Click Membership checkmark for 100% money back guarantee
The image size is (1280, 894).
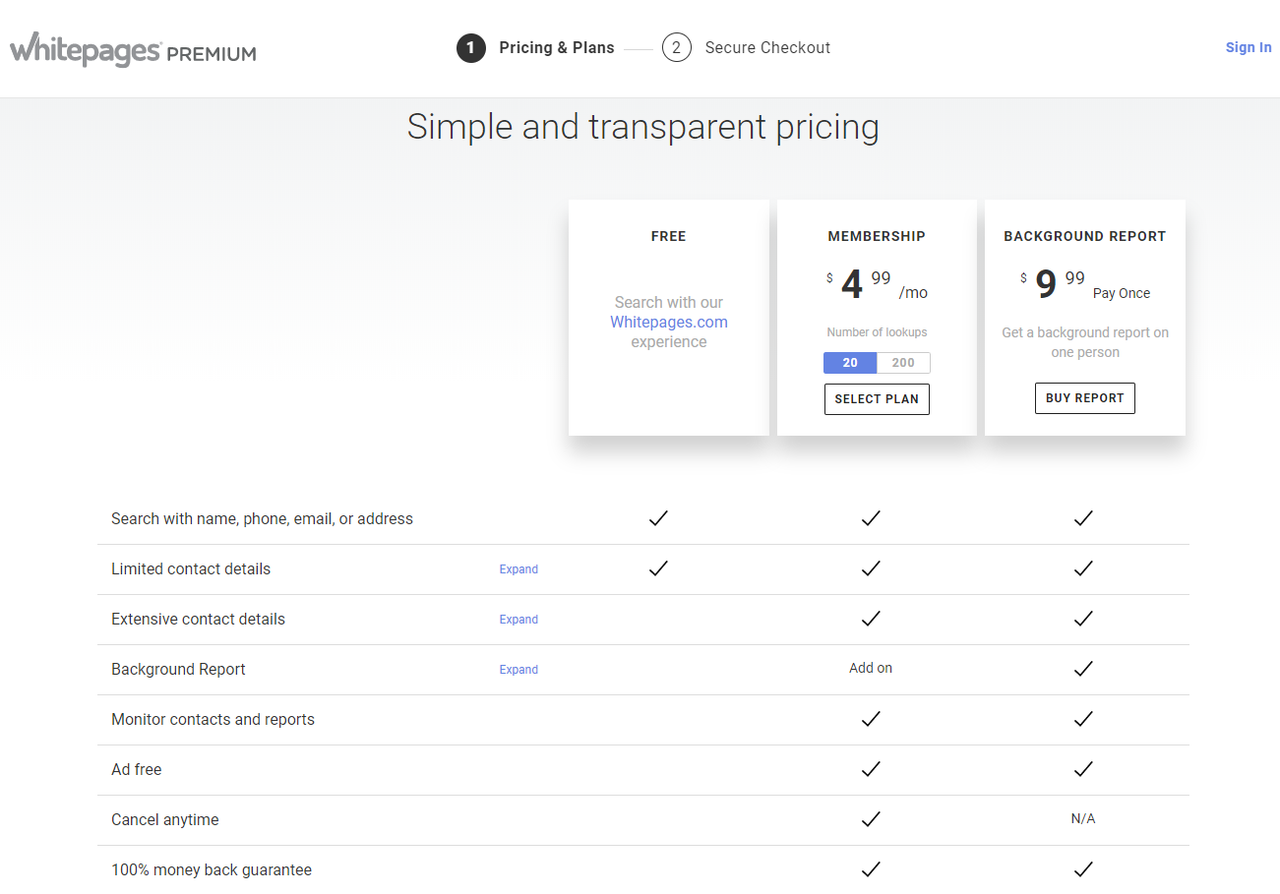tap(871, 868)
